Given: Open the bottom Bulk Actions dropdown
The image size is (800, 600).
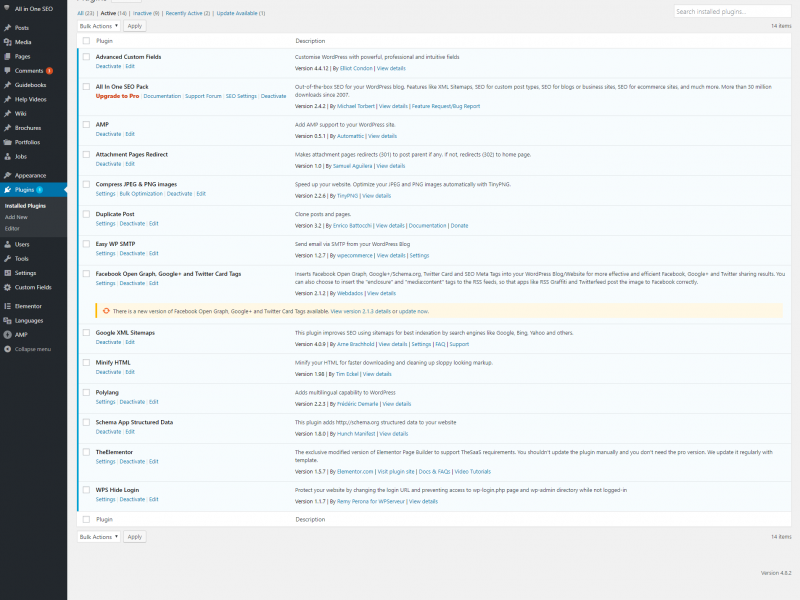Looking at the screenshot, I should point(98,537).
